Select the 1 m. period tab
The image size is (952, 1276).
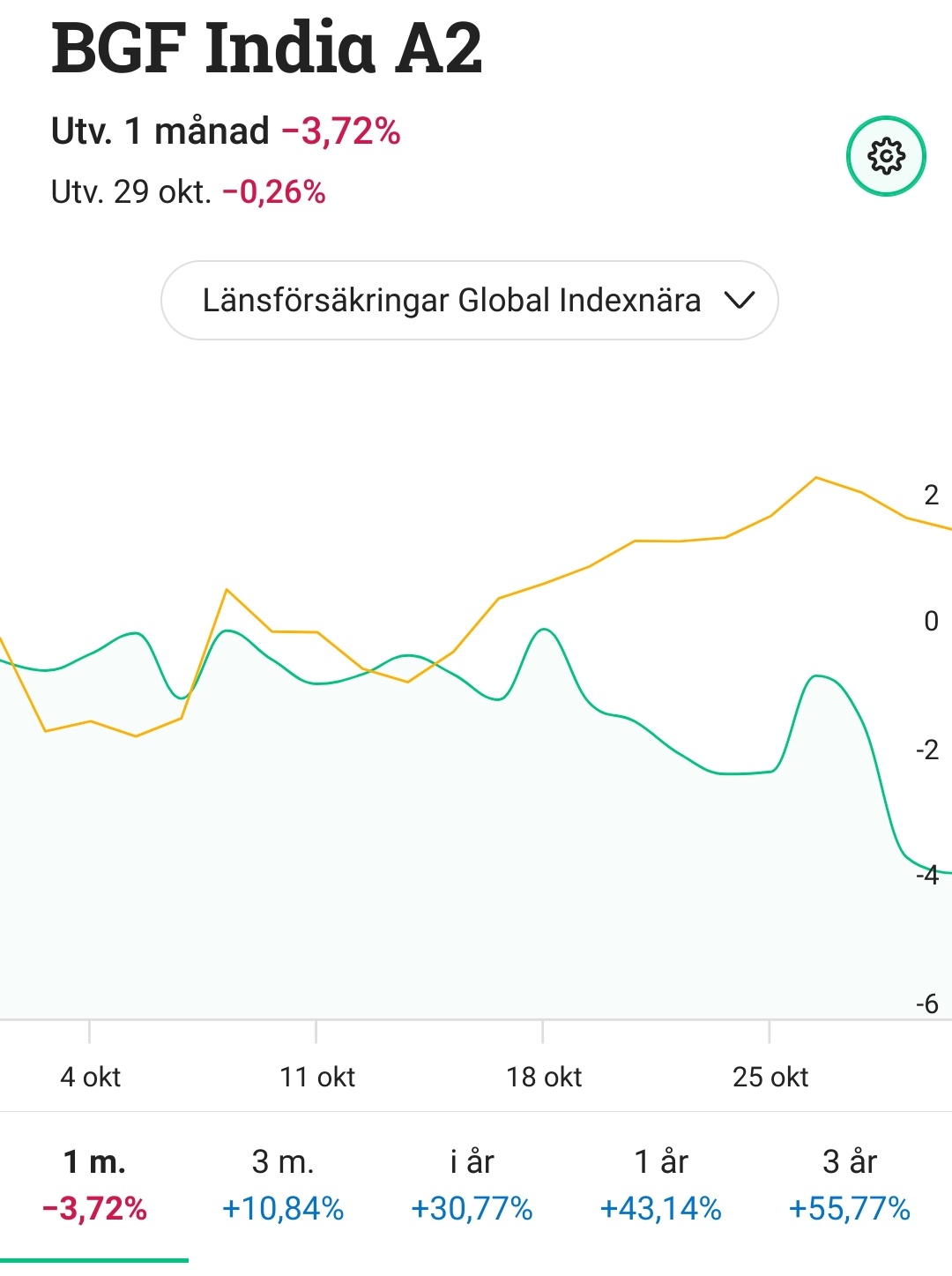94,1183
